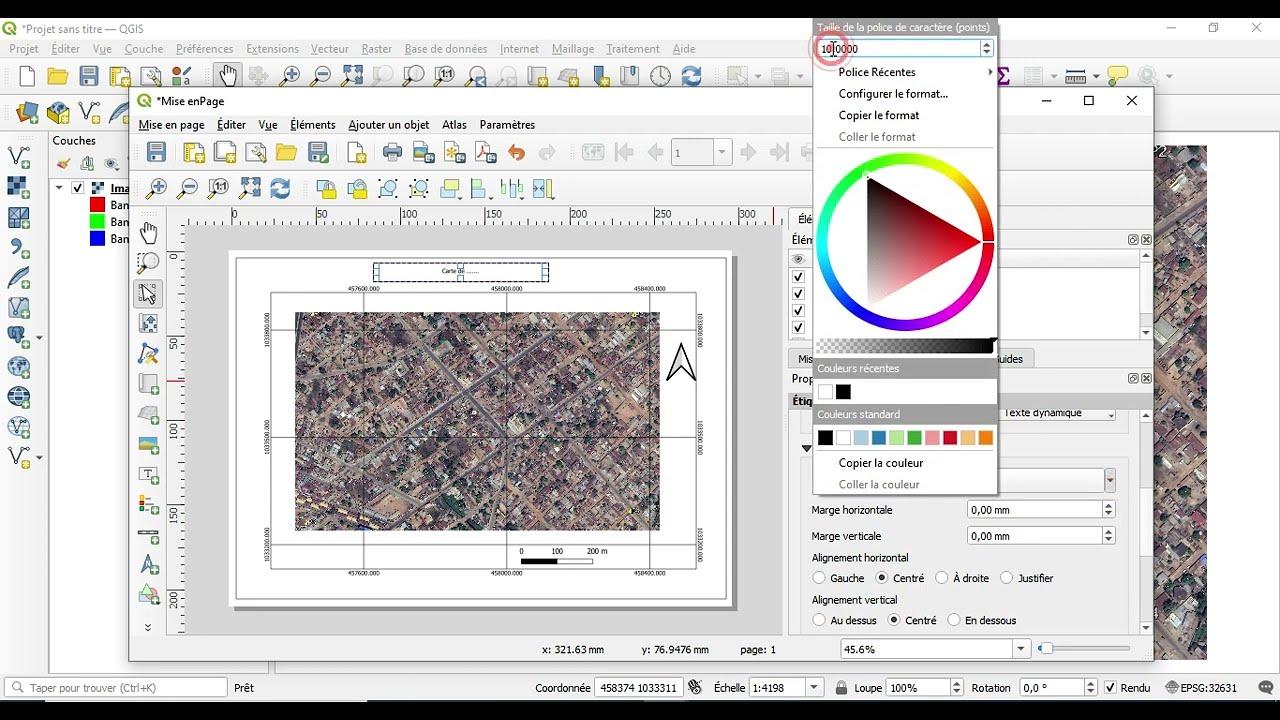
Task: Select the layout zoom magnifier tool
Action: click(x=148, y=263)
